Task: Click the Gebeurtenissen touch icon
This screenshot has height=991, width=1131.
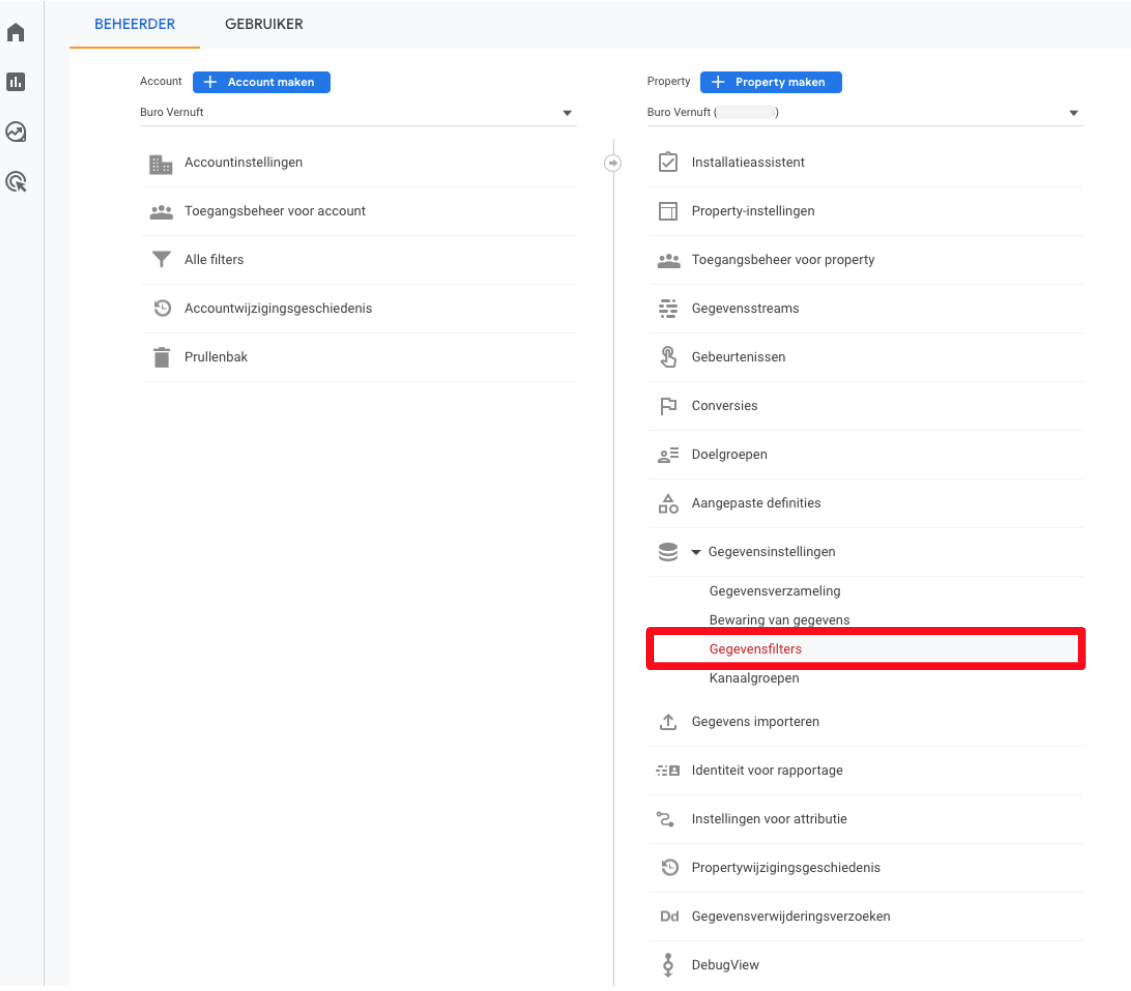Action: 668,357
